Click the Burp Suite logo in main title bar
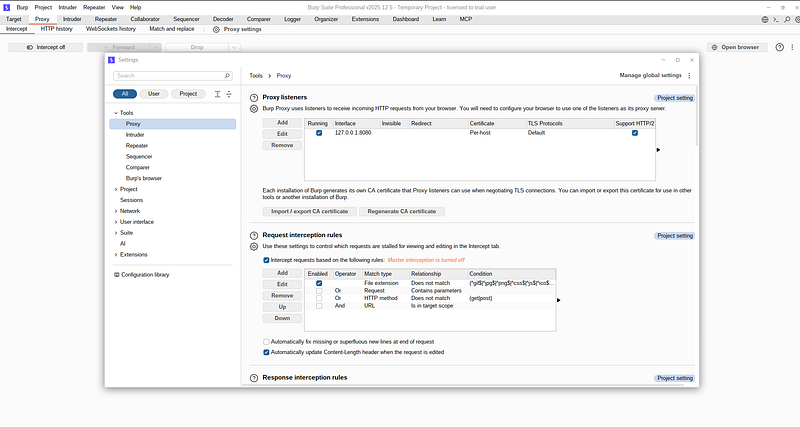Image resolution: width=800 pixels, height=427 pixels. [6, 7]
